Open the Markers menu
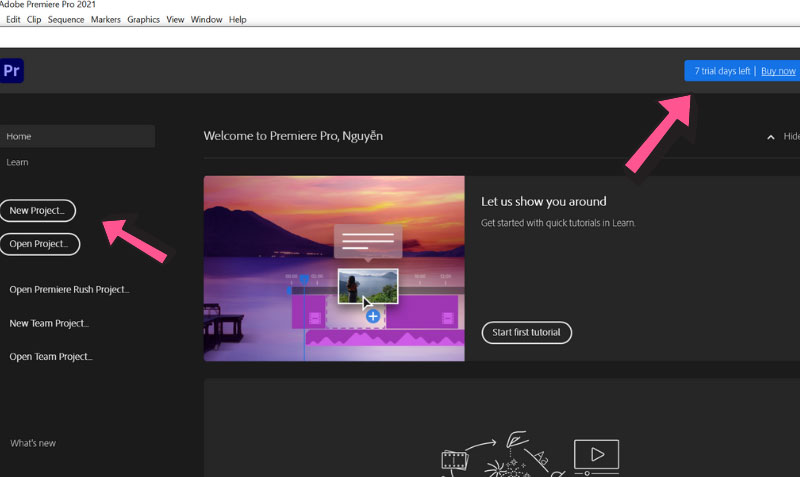 [x=106, y=20]
